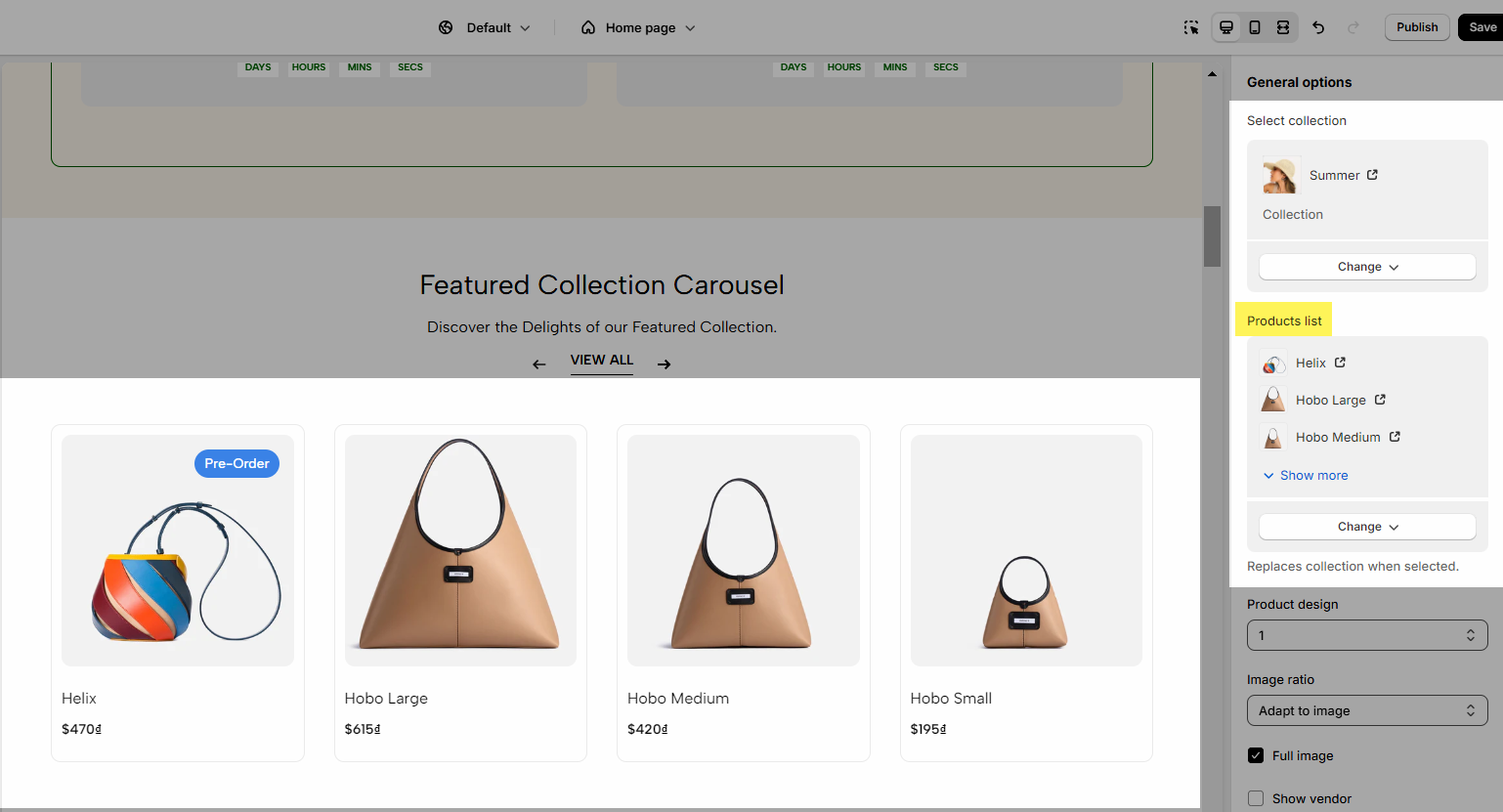Image resolution: width=1503 pixels, height=812 pixels.
Task: Click the Hobo Small product title
Action: point(951,698)
